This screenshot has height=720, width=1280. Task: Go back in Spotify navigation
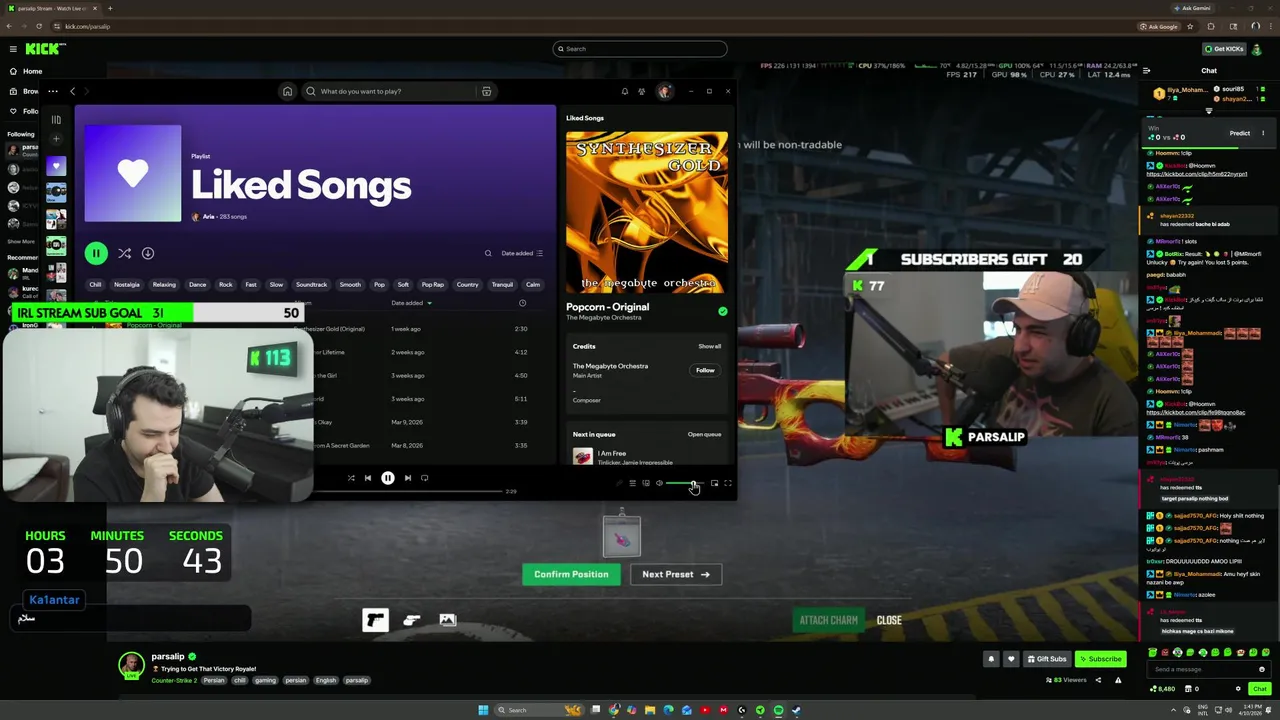(x=72, y=91)
